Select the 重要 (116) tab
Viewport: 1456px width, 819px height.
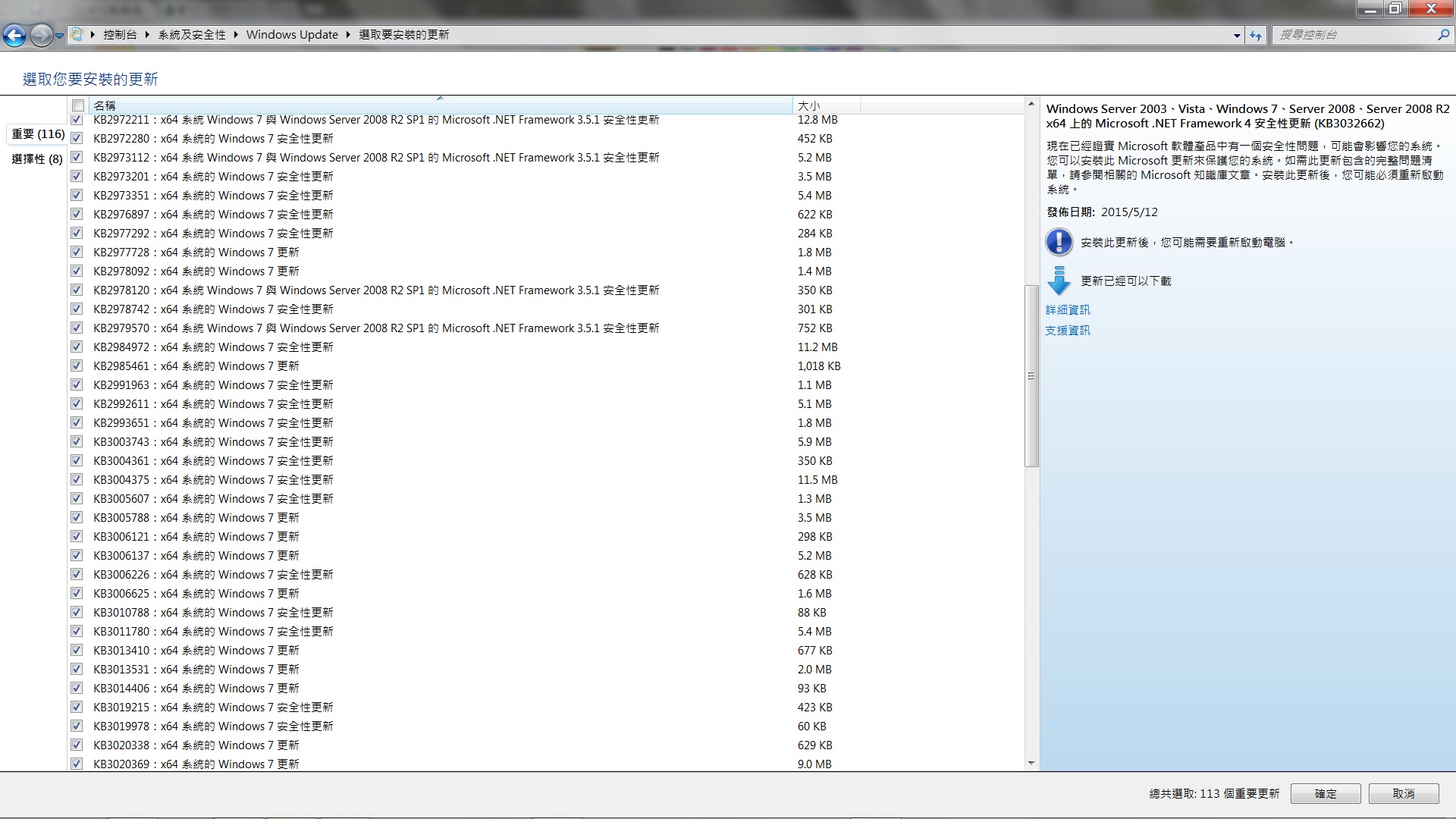click(x=37, y=134)
